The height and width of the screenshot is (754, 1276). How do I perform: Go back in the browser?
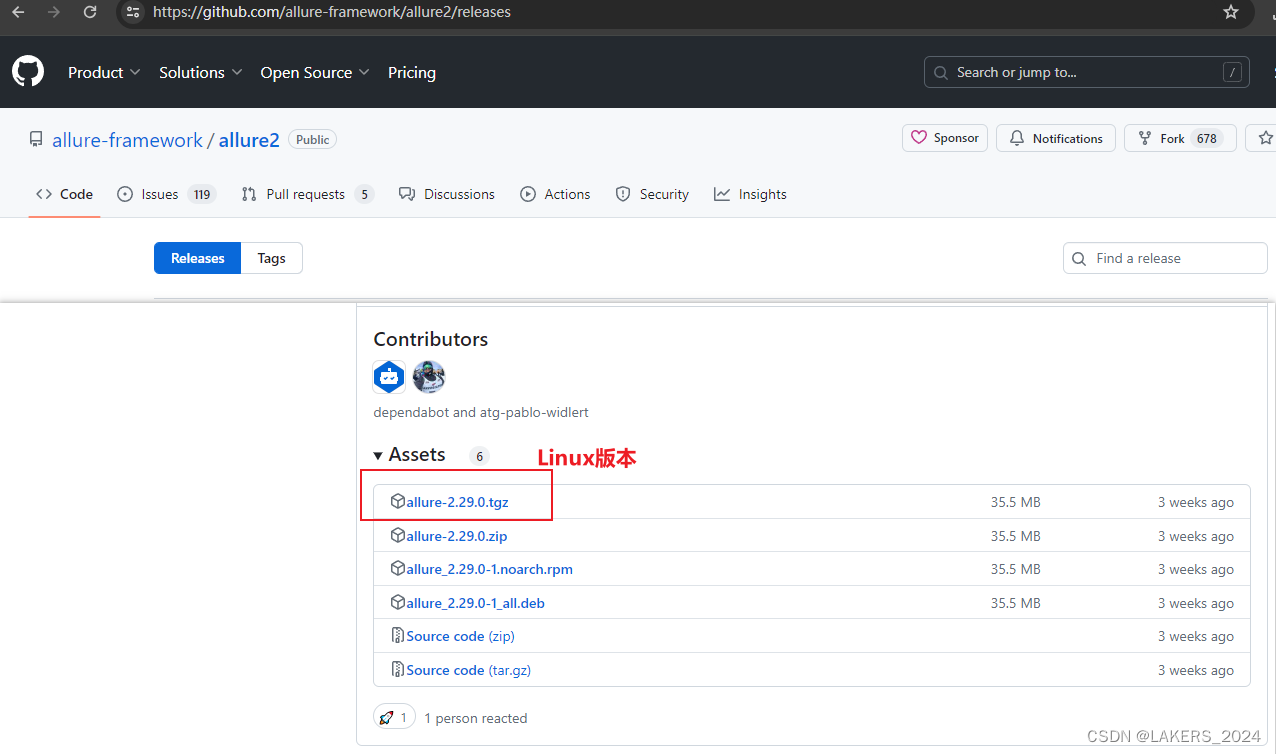tap(18, 12)
